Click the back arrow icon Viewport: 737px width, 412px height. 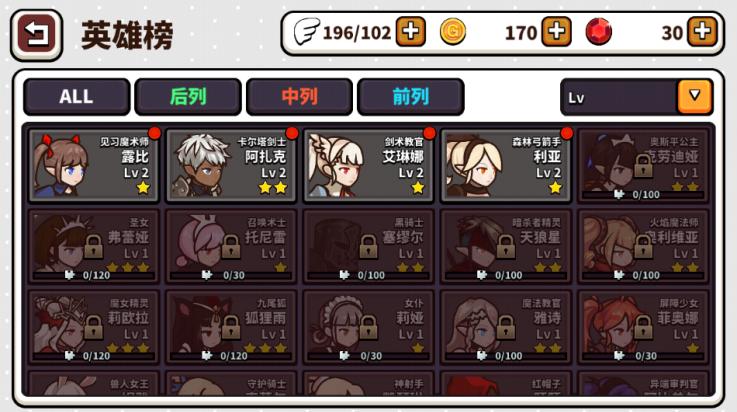[36, 35]
